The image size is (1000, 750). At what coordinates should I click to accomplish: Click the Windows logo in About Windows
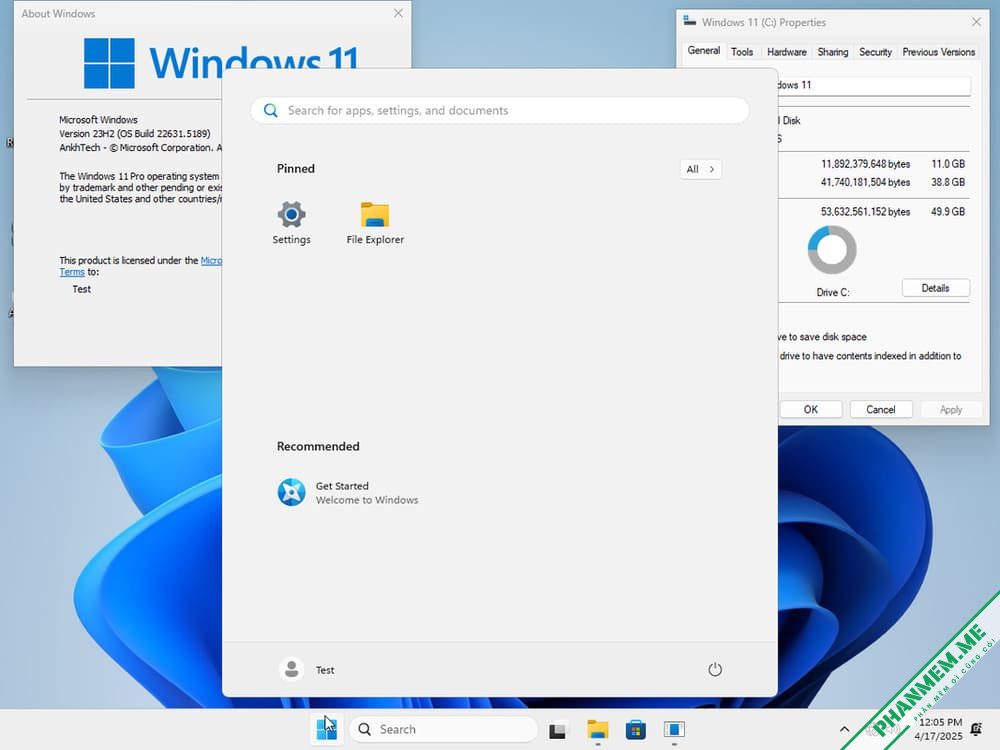point(109,62)
